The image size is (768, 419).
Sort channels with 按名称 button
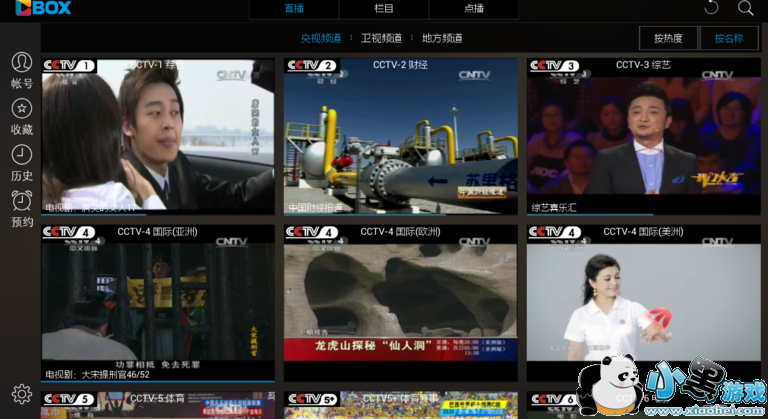tap(729, 38)
